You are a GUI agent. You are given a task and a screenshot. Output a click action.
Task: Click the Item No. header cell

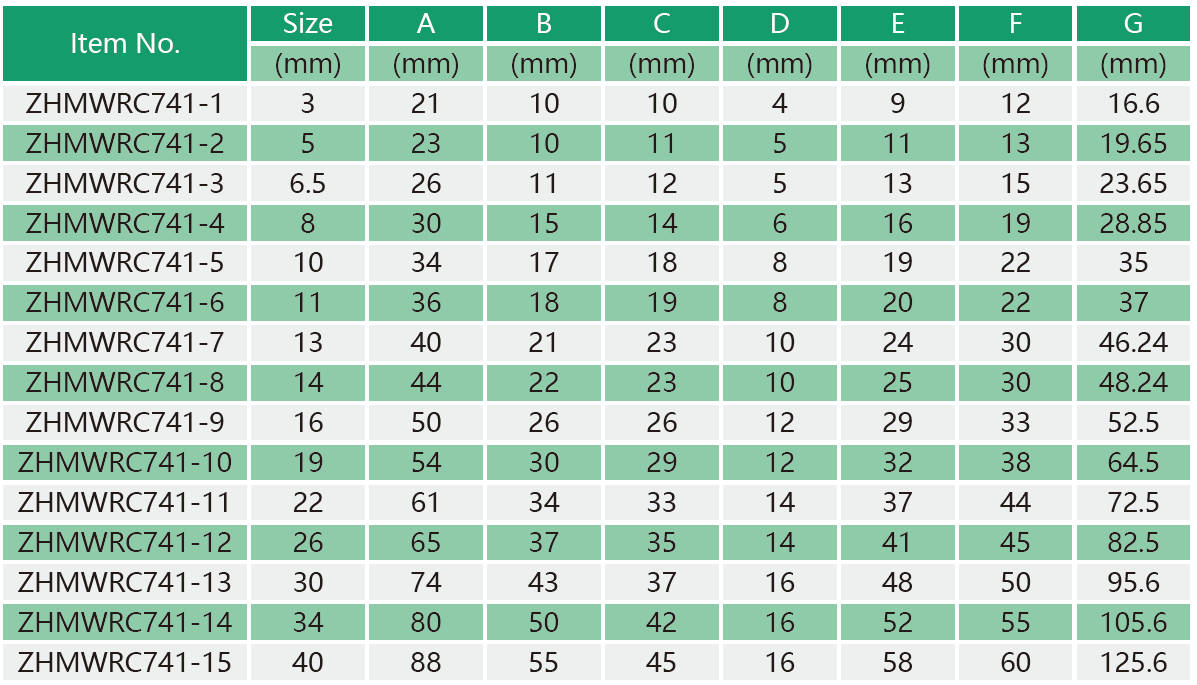[125, 44]
